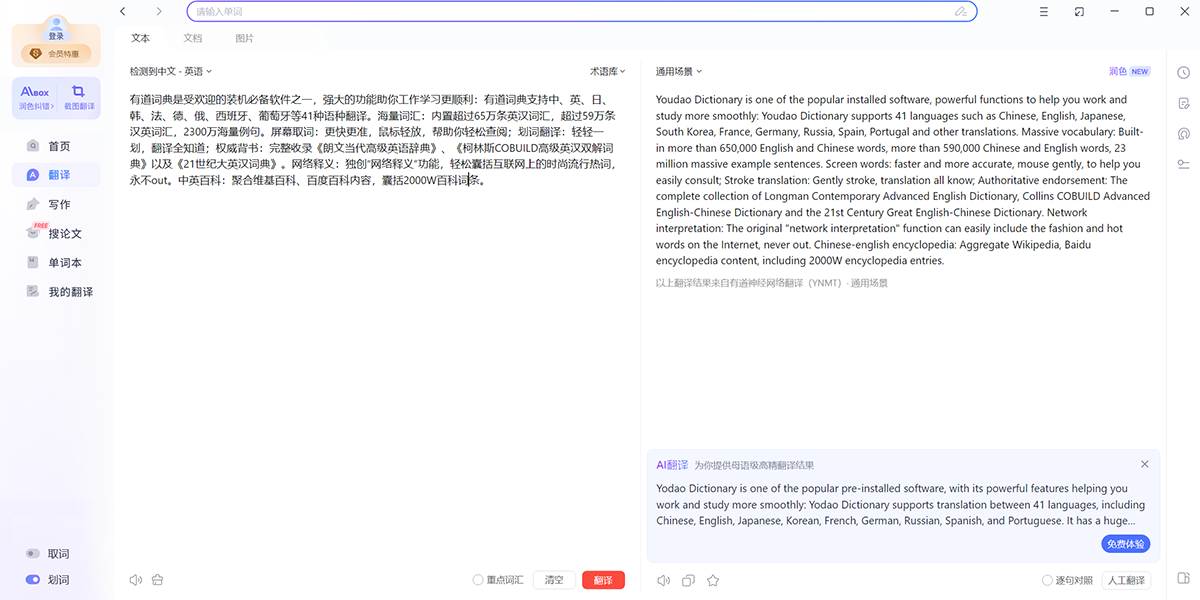
Task: Open the 检测到中文 - 英语 language dropdown
Action: (170, 71)
